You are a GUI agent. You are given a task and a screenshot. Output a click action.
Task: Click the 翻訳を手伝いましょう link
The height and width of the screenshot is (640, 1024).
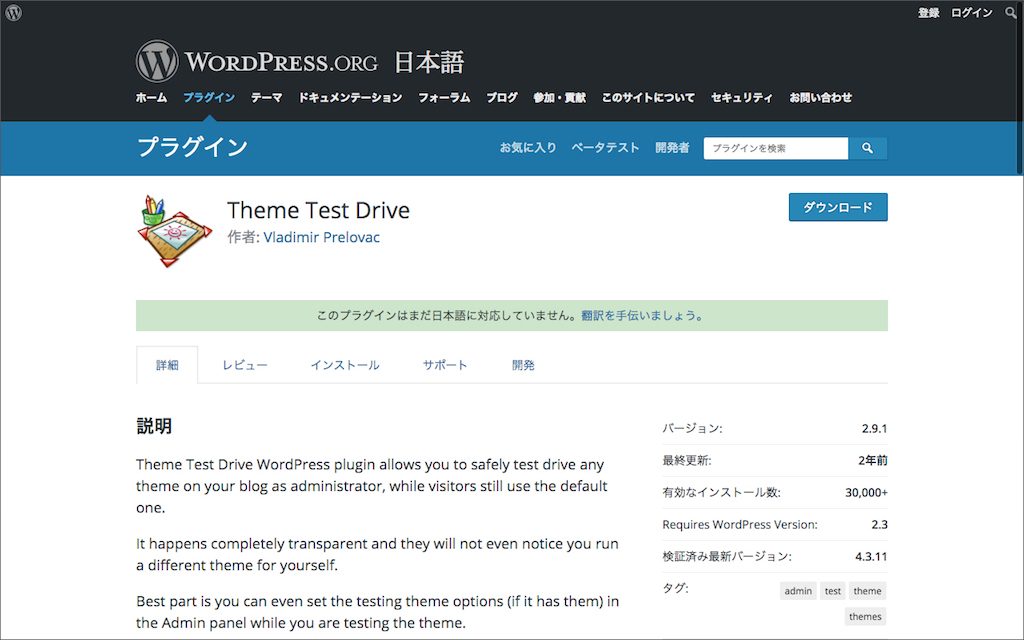click(643, 315)
